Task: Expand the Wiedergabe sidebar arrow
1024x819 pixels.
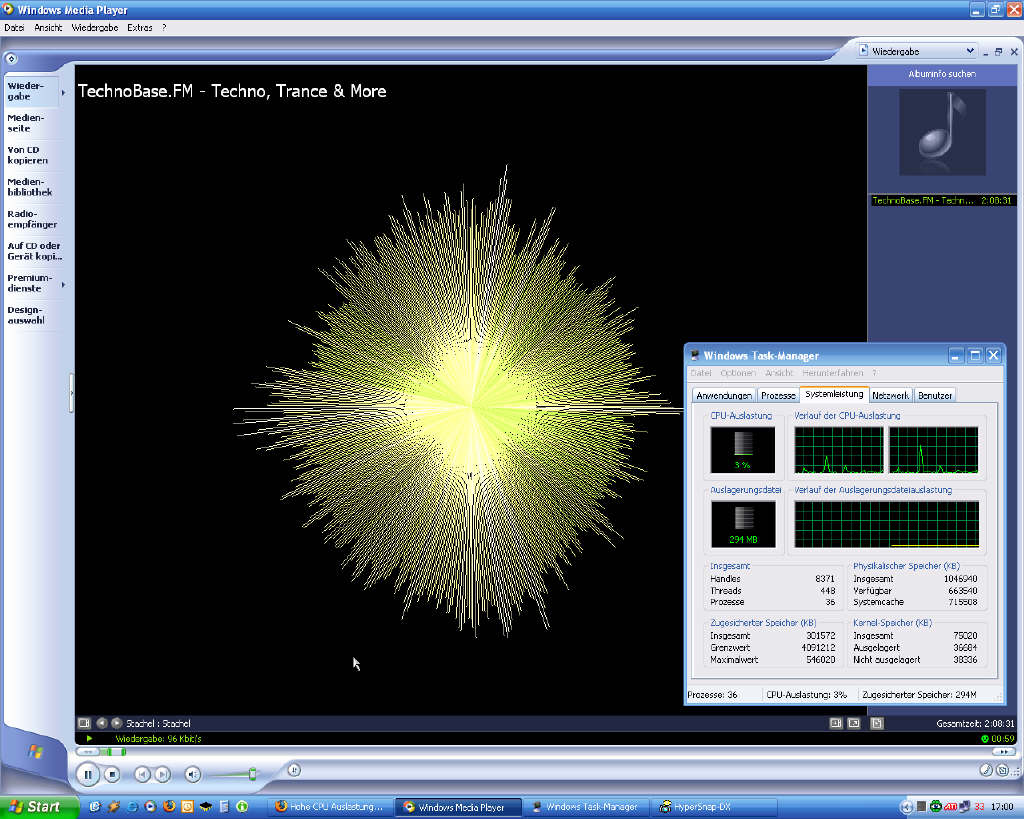Action: [63, 93]
